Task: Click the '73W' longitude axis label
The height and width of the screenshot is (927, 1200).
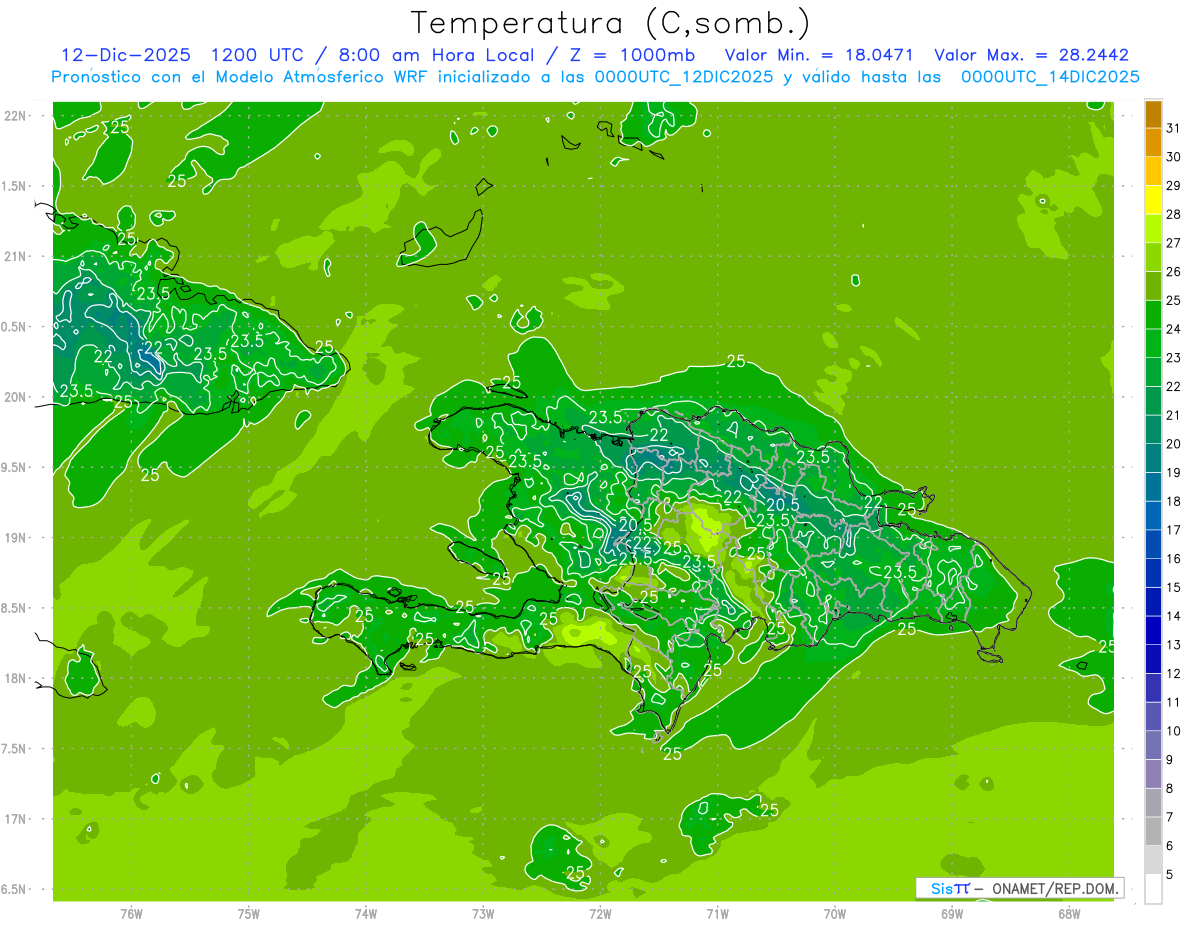Action: click(x=483, y=913)
